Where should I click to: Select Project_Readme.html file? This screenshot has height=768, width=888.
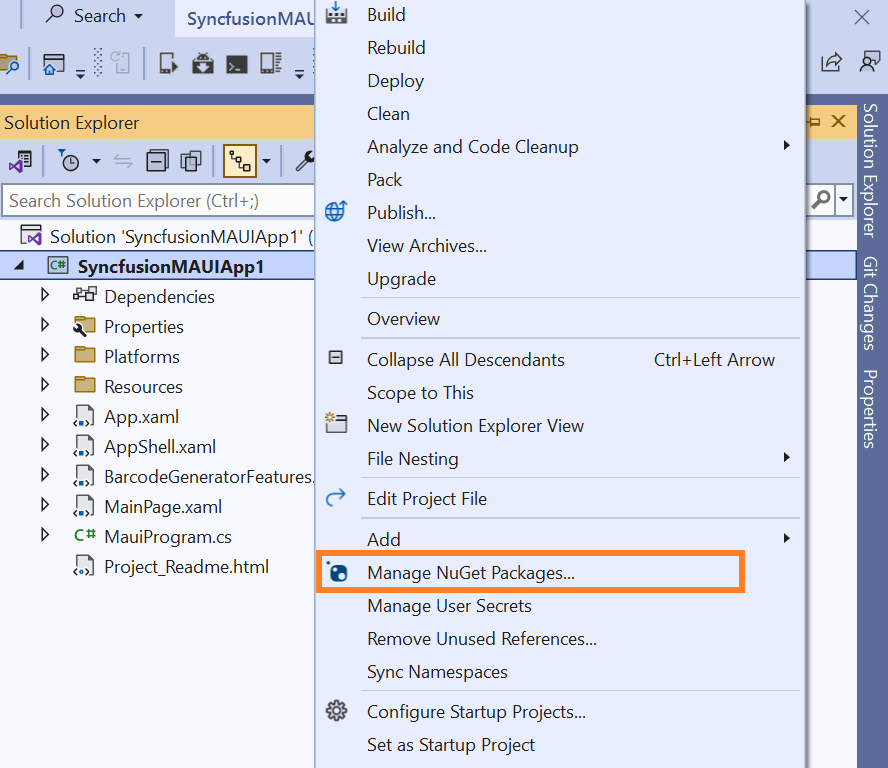(186, 567)
